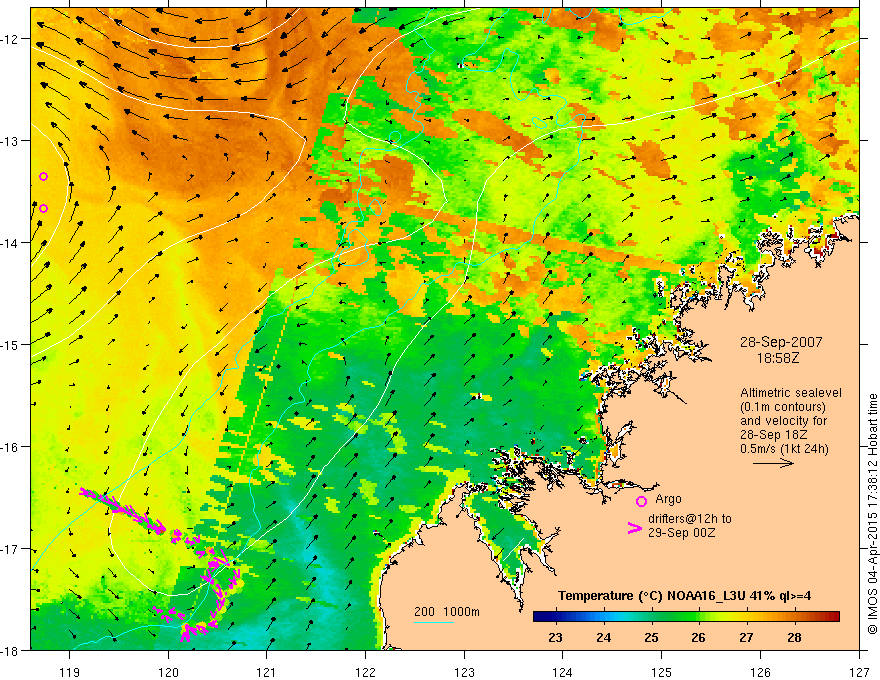Click the 23 color bar tick label
880x680 pixels.
[556, 637]
